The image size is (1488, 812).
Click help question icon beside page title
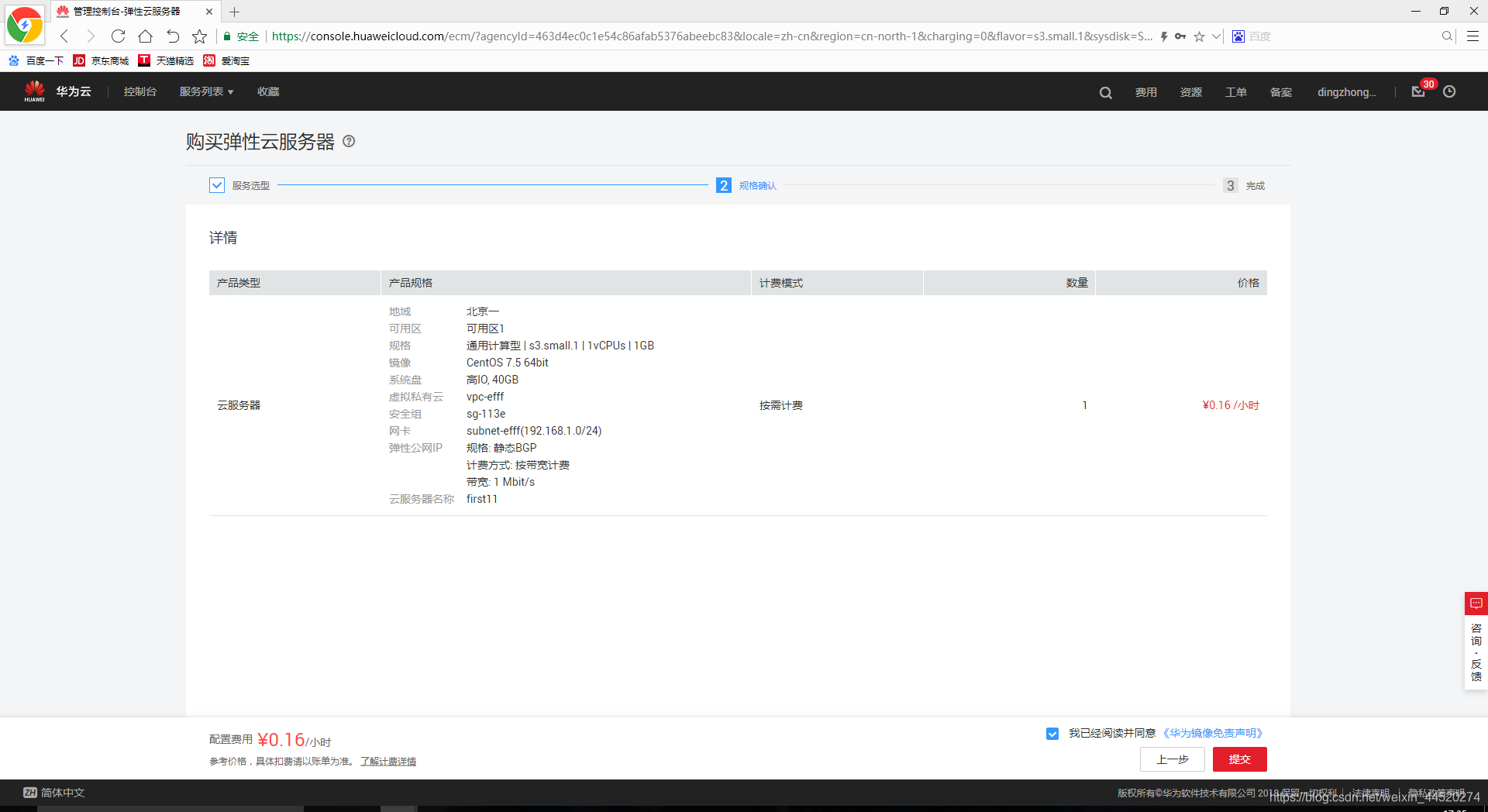349,141
